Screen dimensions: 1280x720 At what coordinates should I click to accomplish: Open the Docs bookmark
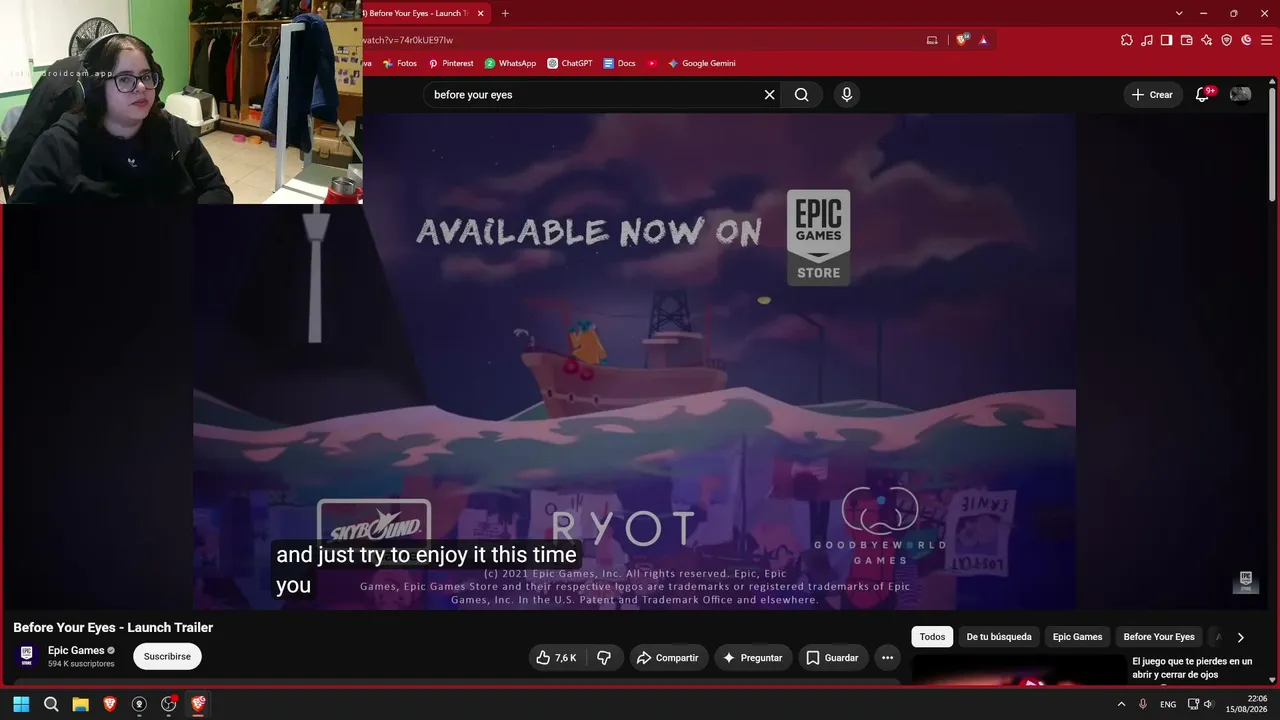(x=619, y=63)
